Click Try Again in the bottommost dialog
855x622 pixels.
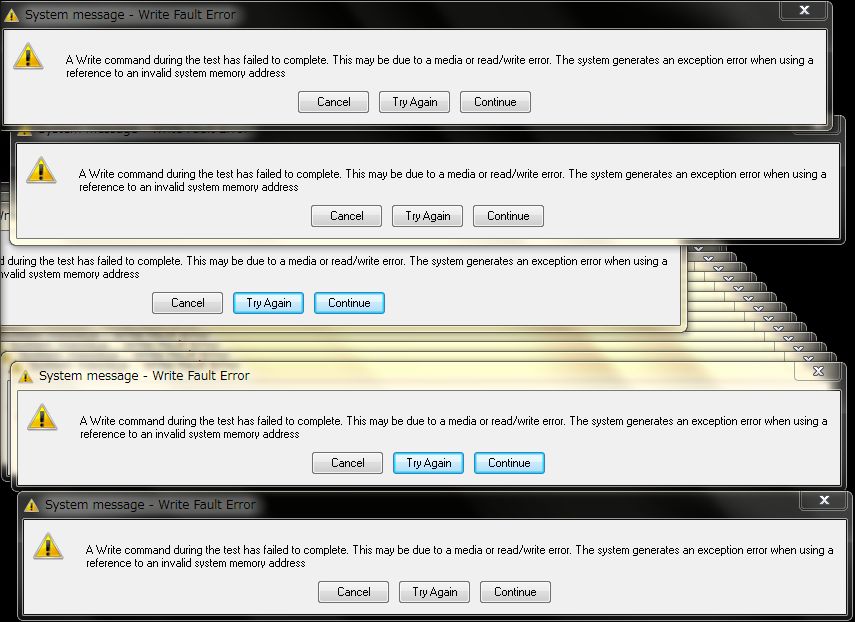(x=434, y=592)
